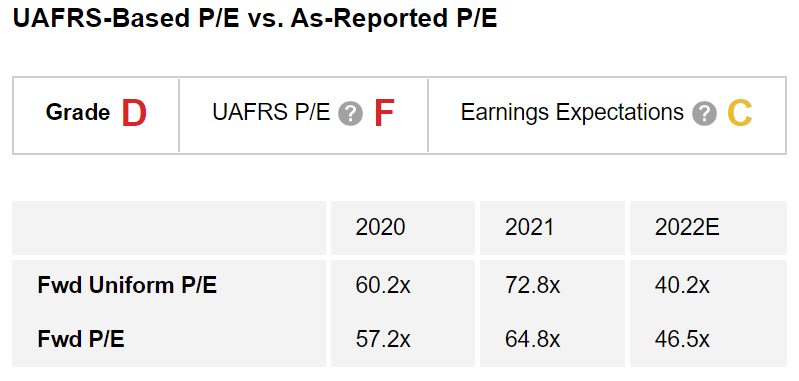Click the yellow C grade for Earnings Expectations
The height and width of the screenshot is (381, 799).
click(740, 113)
